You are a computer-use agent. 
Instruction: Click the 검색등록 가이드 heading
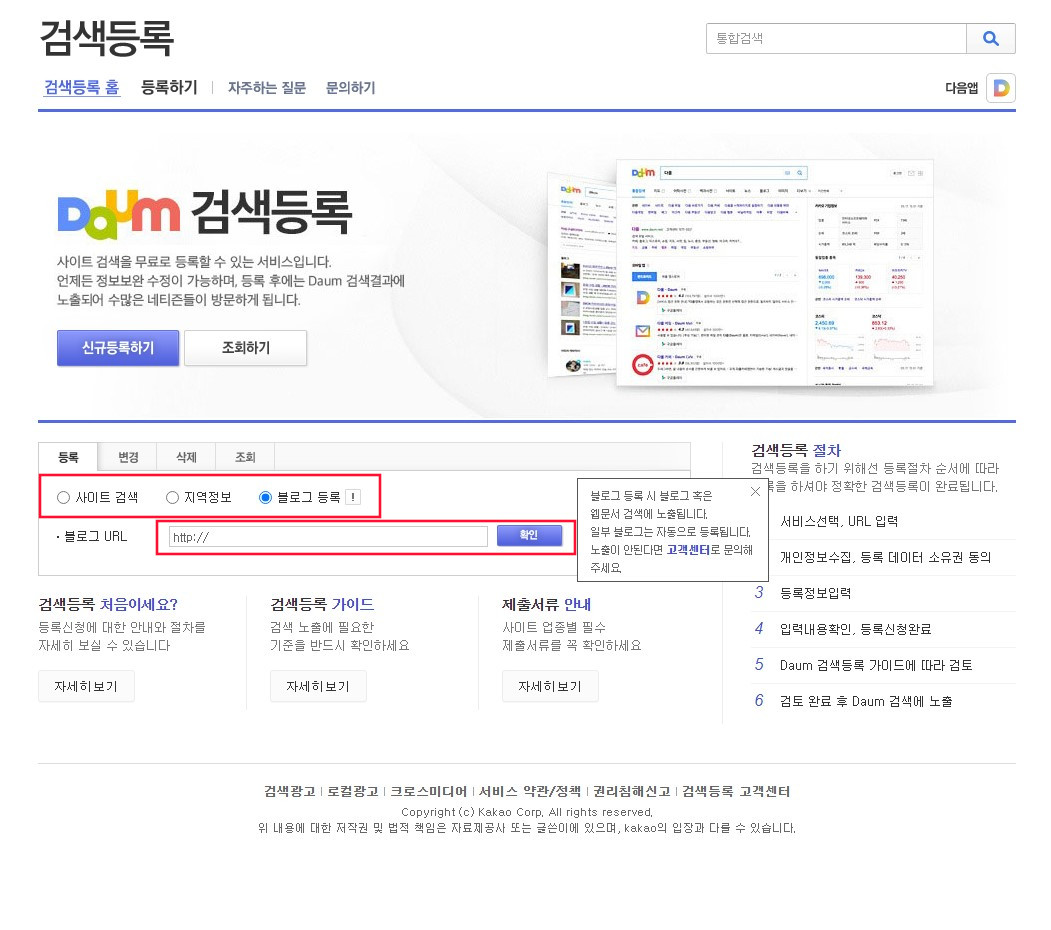pos(322,604)
